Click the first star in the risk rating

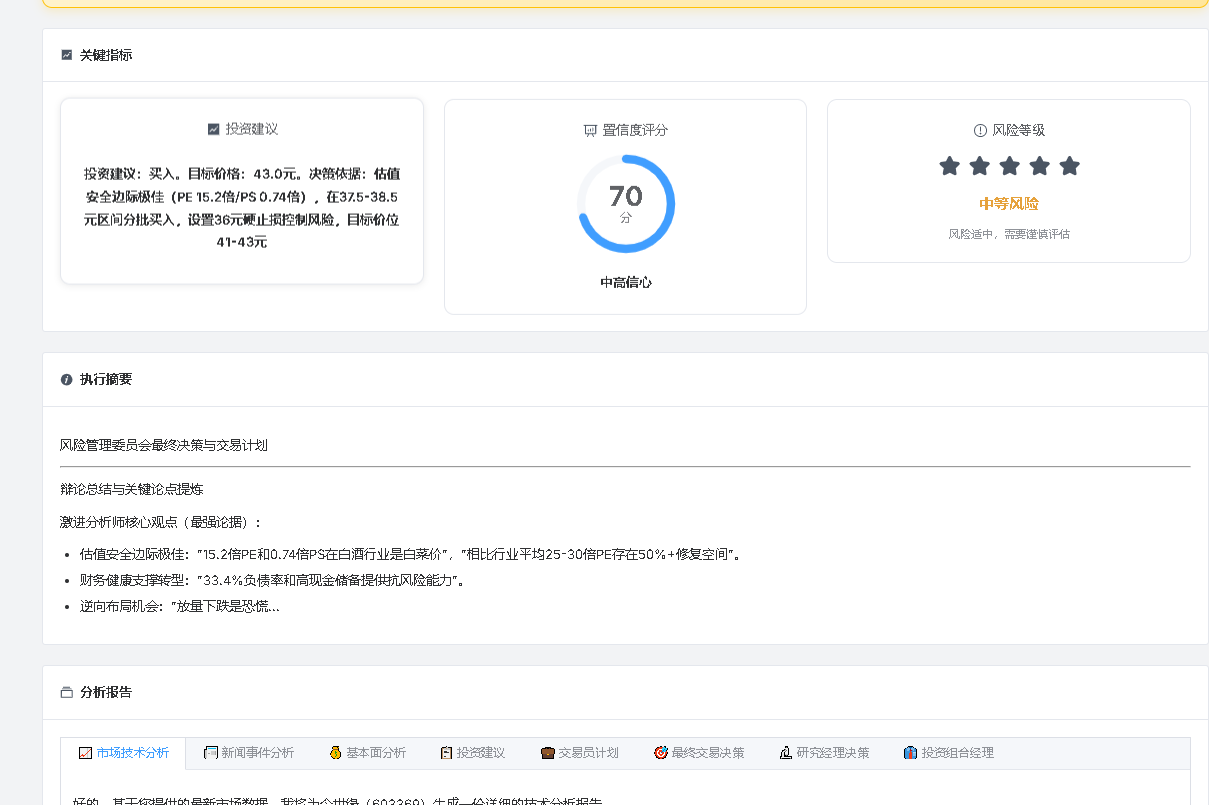tap(949, 166)
